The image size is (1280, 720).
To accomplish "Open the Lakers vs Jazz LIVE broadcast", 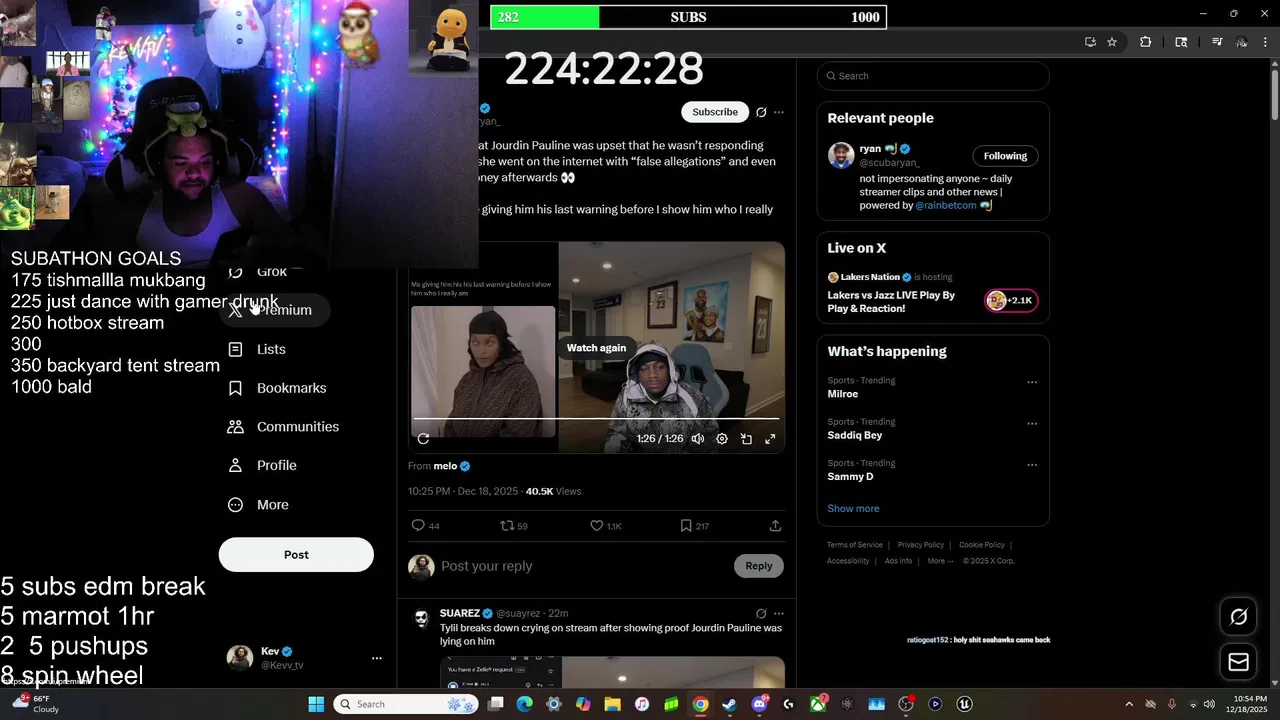I will pos(891,302).
